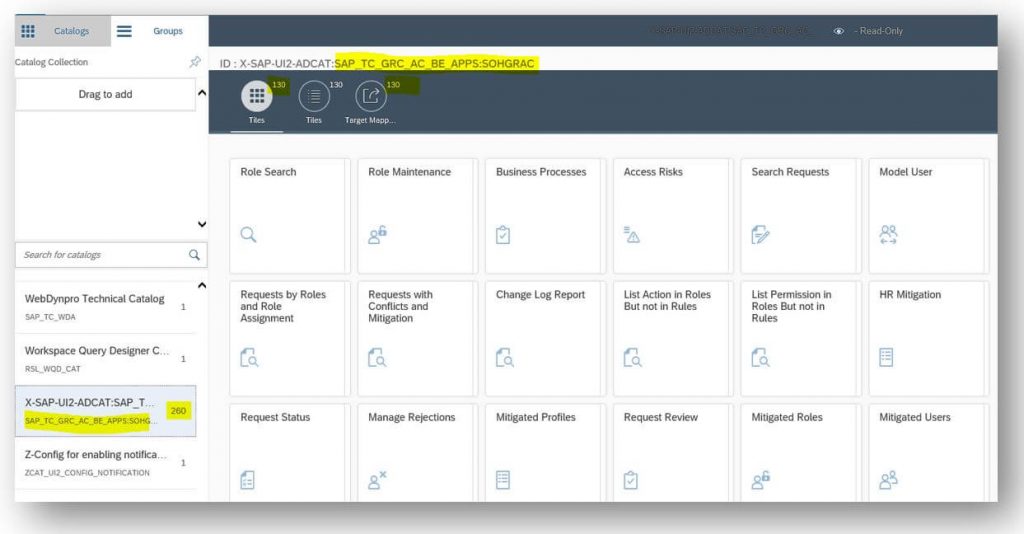Switch to the Catalogs tab
The height and width of the screenshot is (534, 1024).
click(71, 31)
